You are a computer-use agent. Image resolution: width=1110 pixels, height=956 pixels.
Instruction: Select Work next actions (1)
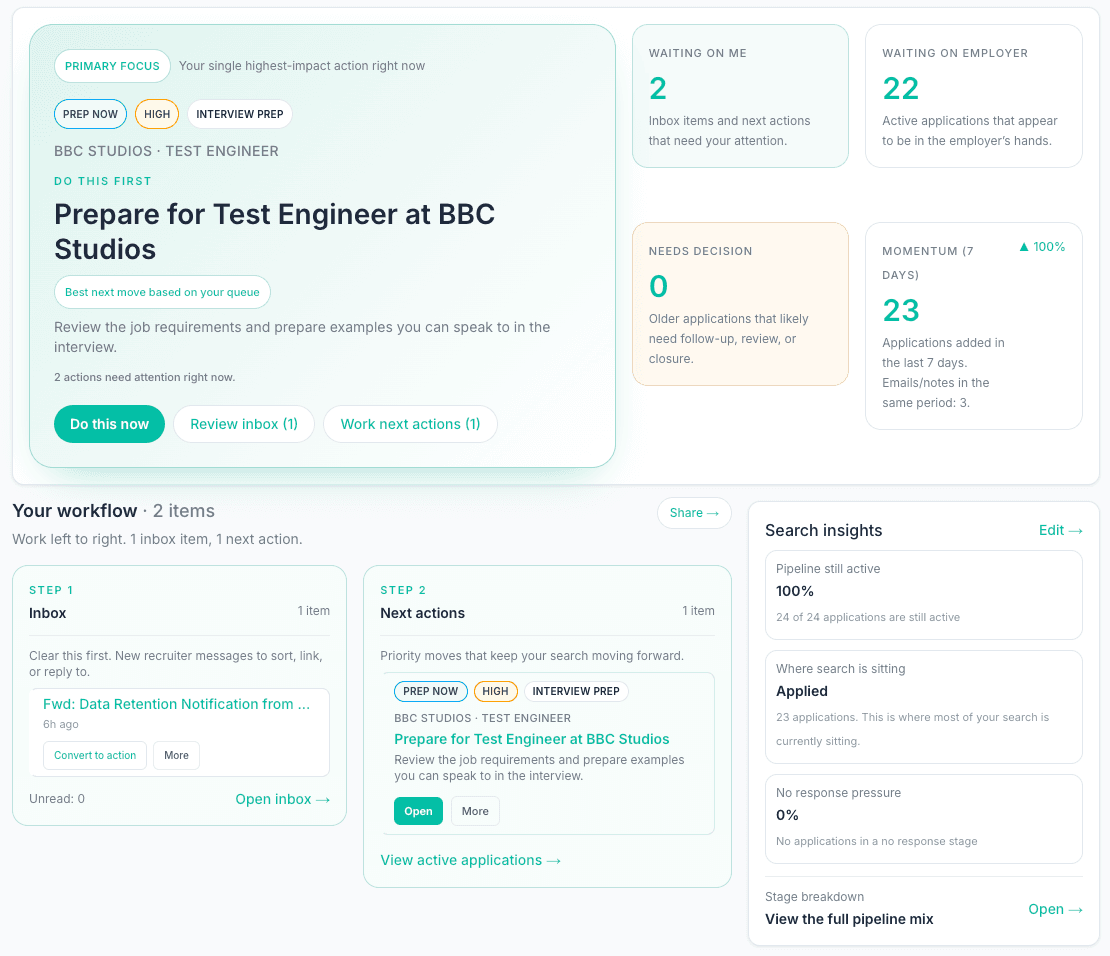coord(410,424)
